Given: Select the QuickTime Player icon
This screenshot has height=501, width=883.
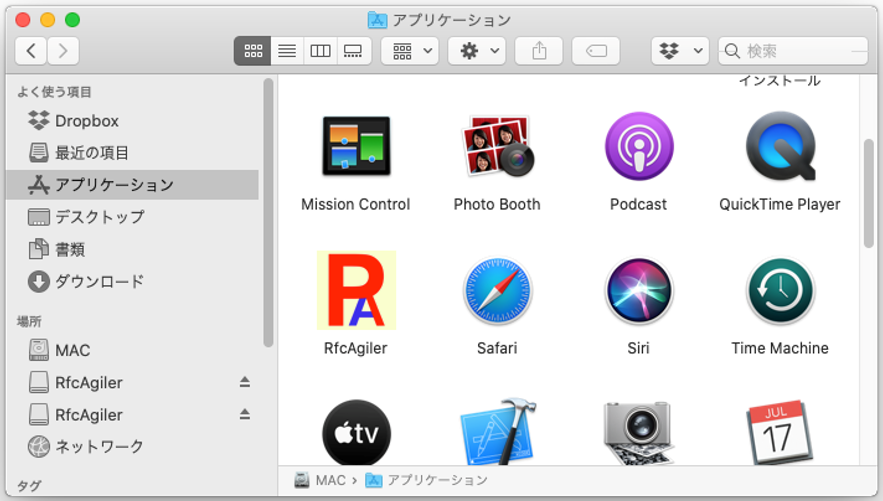Looking at the screenshot, I should [780, 146].
